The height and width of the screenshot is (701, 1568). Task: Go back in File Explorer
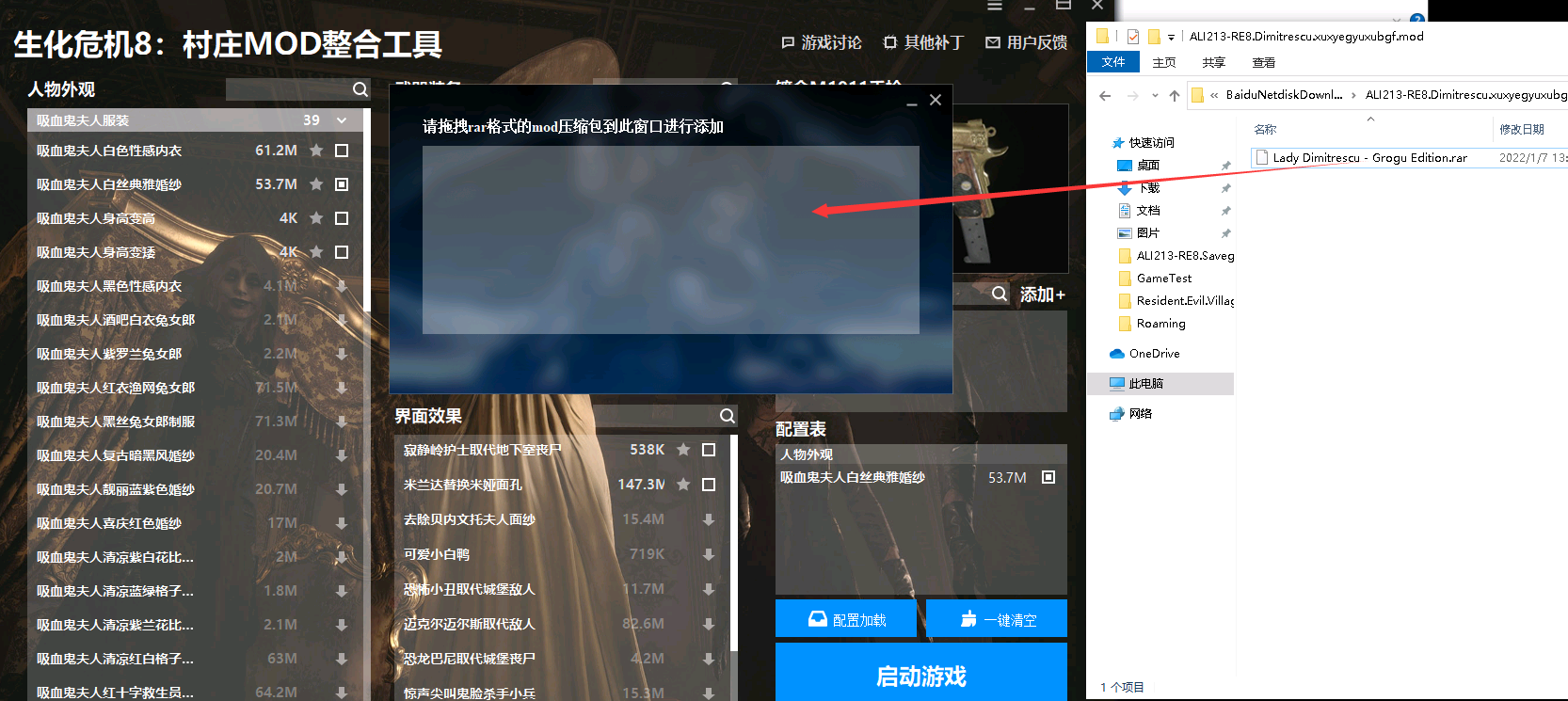(1105, 95)
